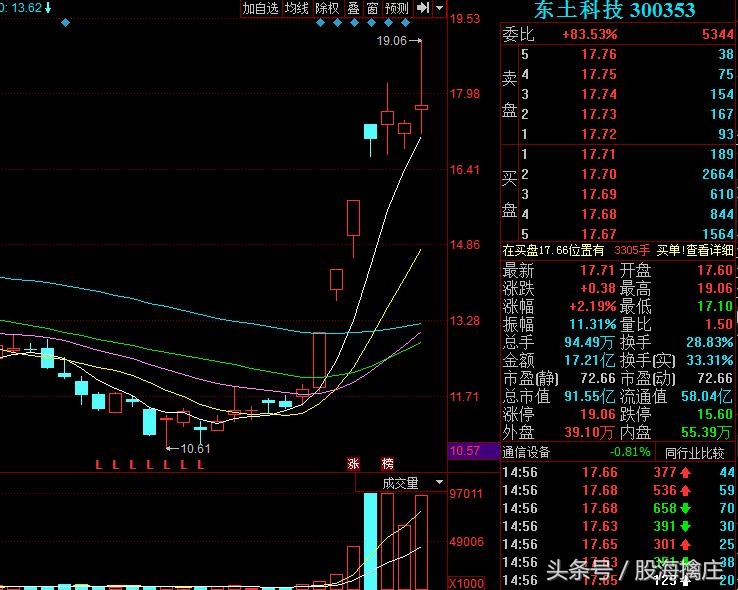This screenshot has height=590, width=738.
Task: Click the 通信设备 sector label
Action: click(526, 453)
